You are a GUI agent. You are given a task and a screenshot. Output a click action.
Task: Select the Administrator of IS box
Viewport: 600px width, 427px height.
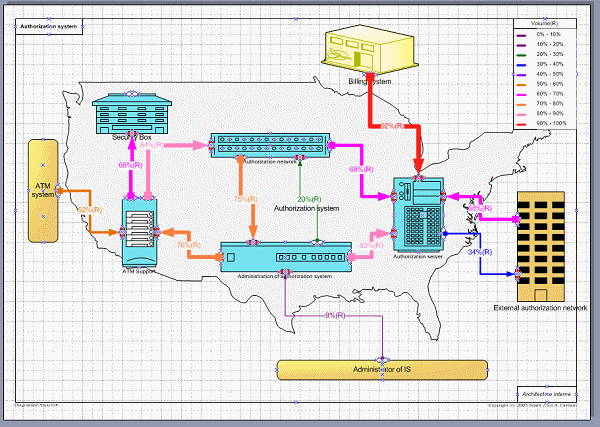point(382,370)
